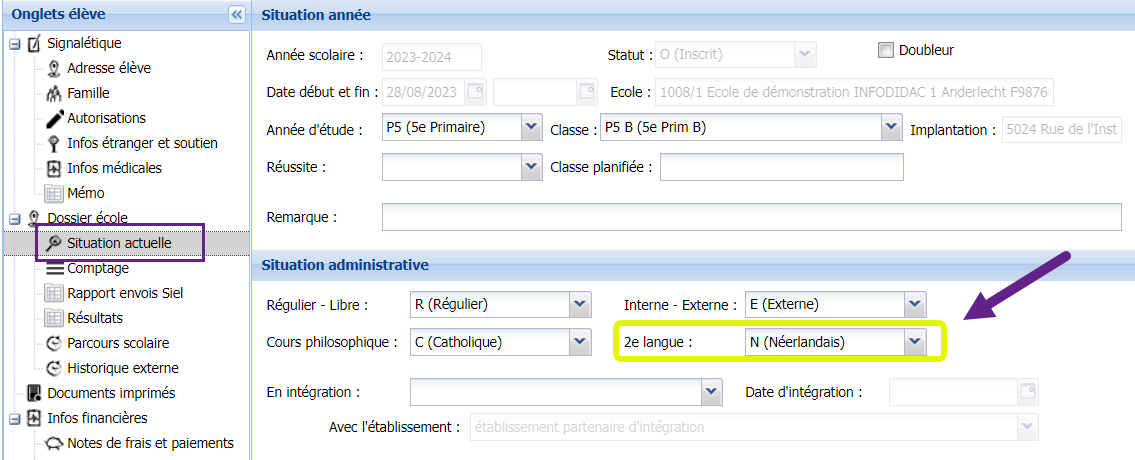The width and height of the screenshot is (1135, 460).
Task: Open Rapport envois Siel
Action: click(x=125, y=293)
